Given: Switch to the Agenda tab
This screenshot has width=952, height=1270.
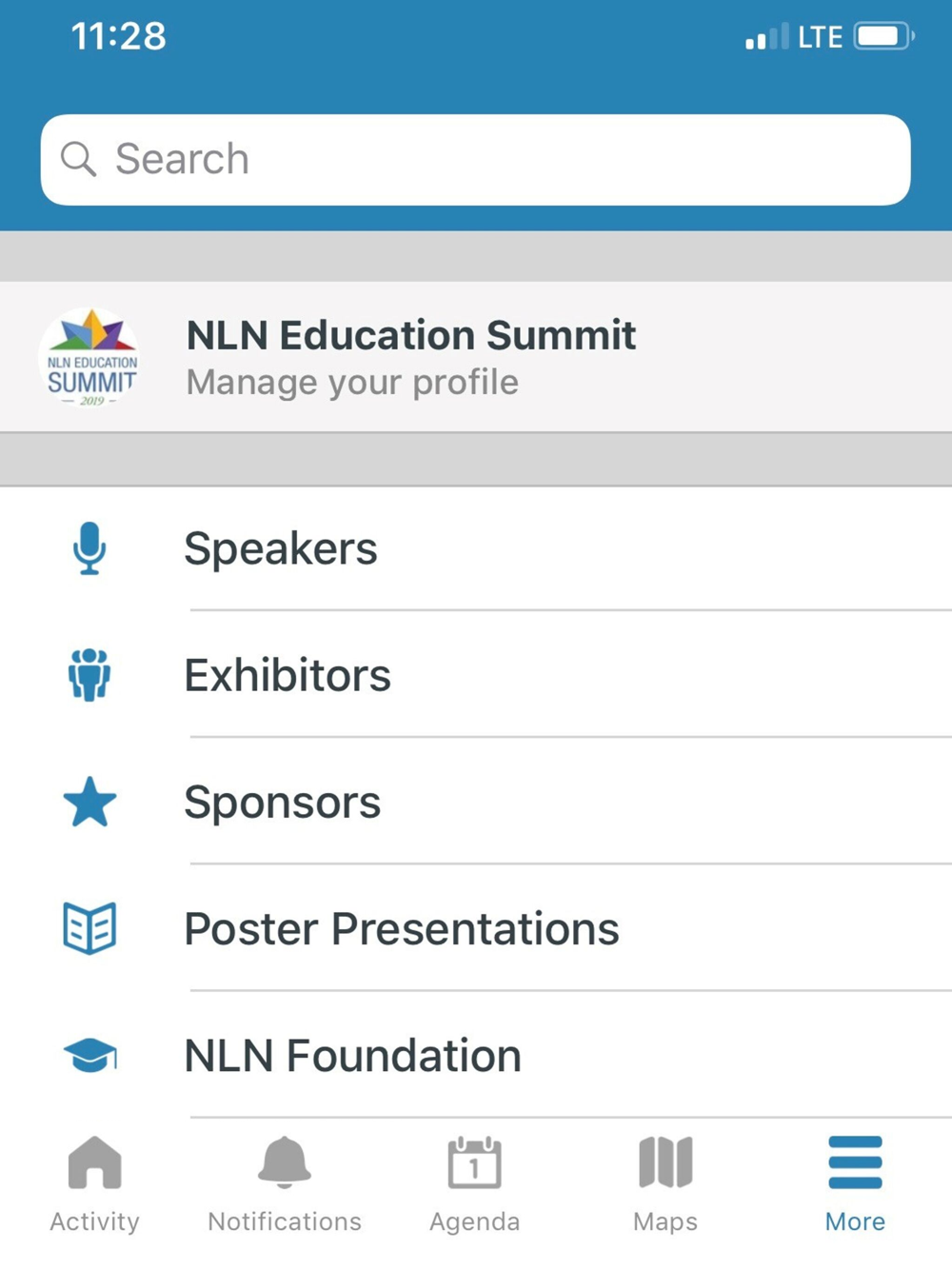Looking at the screenshot, I should click(474, 1185).
